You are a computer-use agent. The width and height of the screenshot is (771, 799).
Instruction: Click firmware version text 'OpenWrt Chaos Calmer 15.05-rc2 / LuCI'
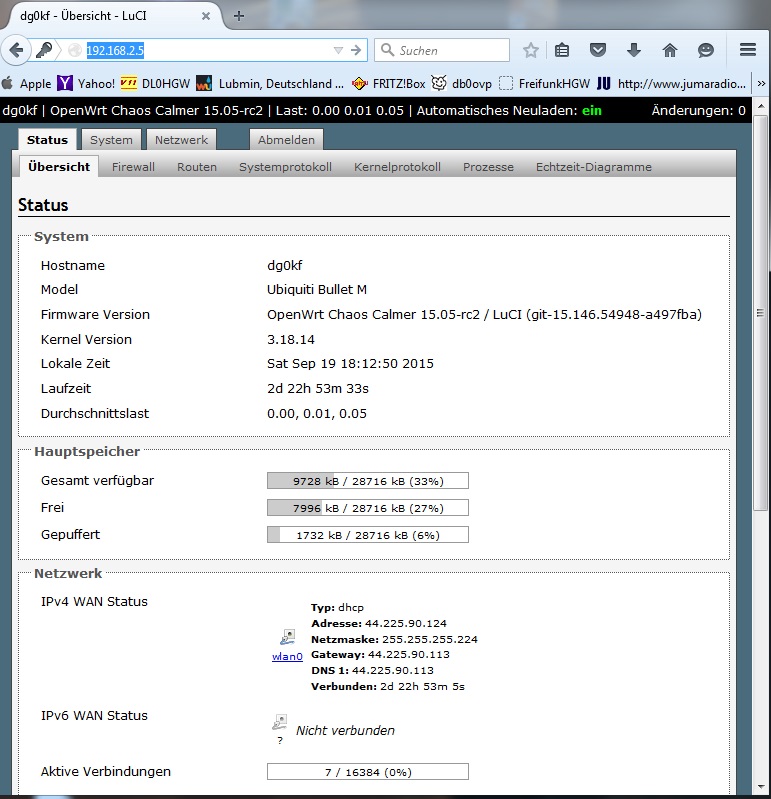point(396,314)
